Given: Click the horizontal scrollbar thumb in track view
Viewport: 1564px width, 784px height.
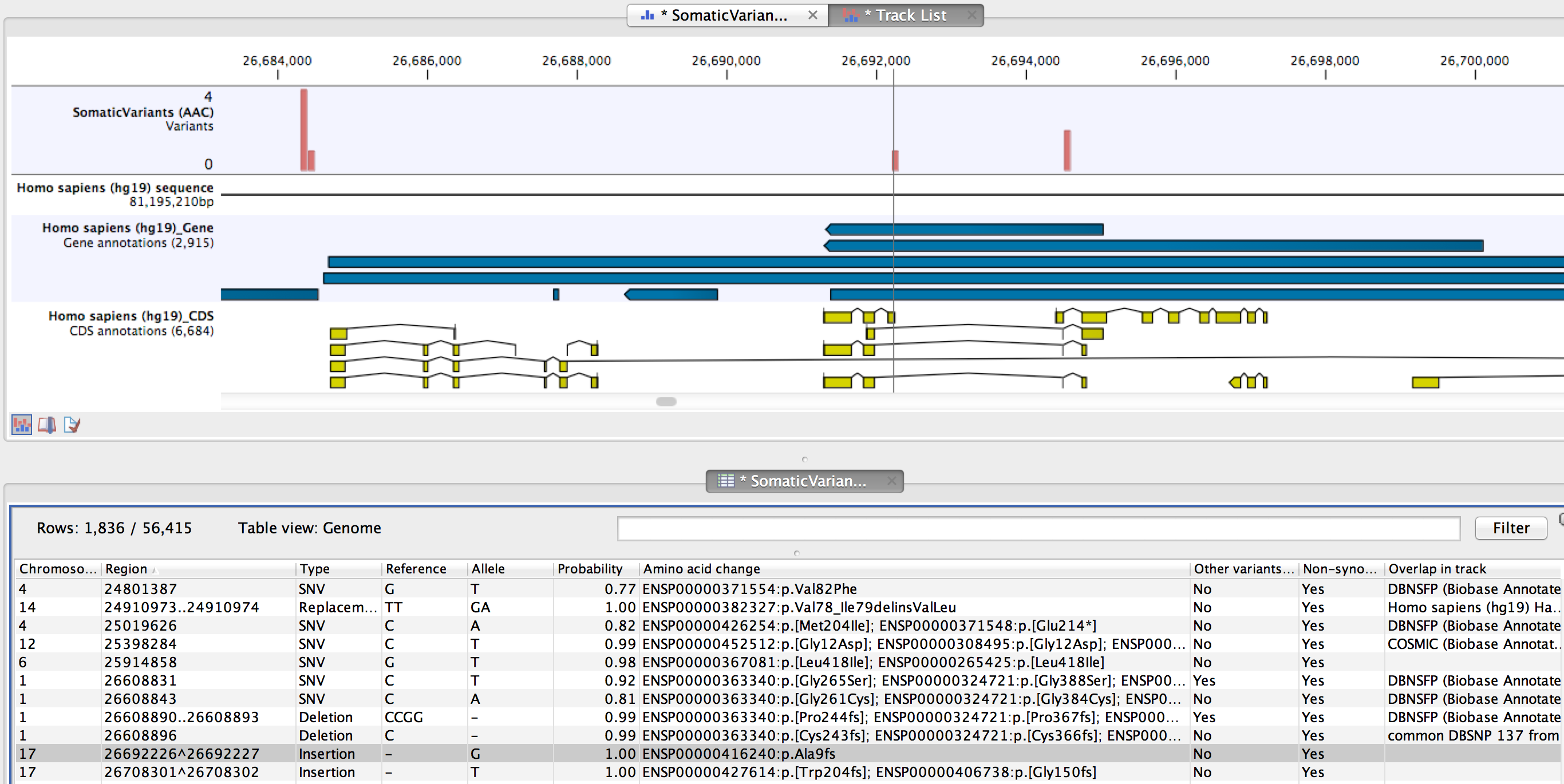Looking at the screenshot, I should pos(666,402).
